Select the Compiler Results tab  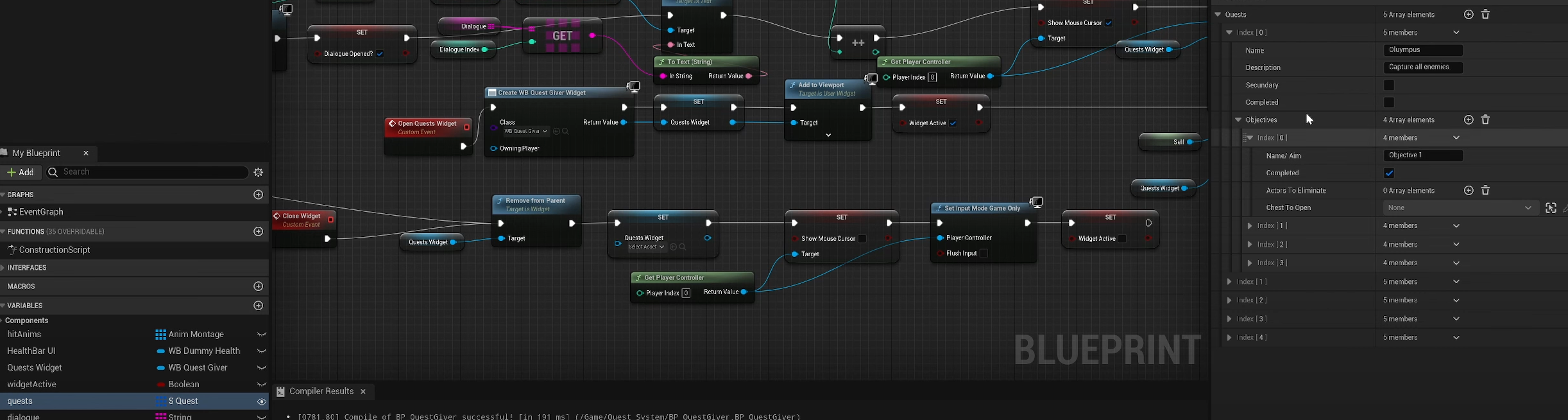[321, 392]
